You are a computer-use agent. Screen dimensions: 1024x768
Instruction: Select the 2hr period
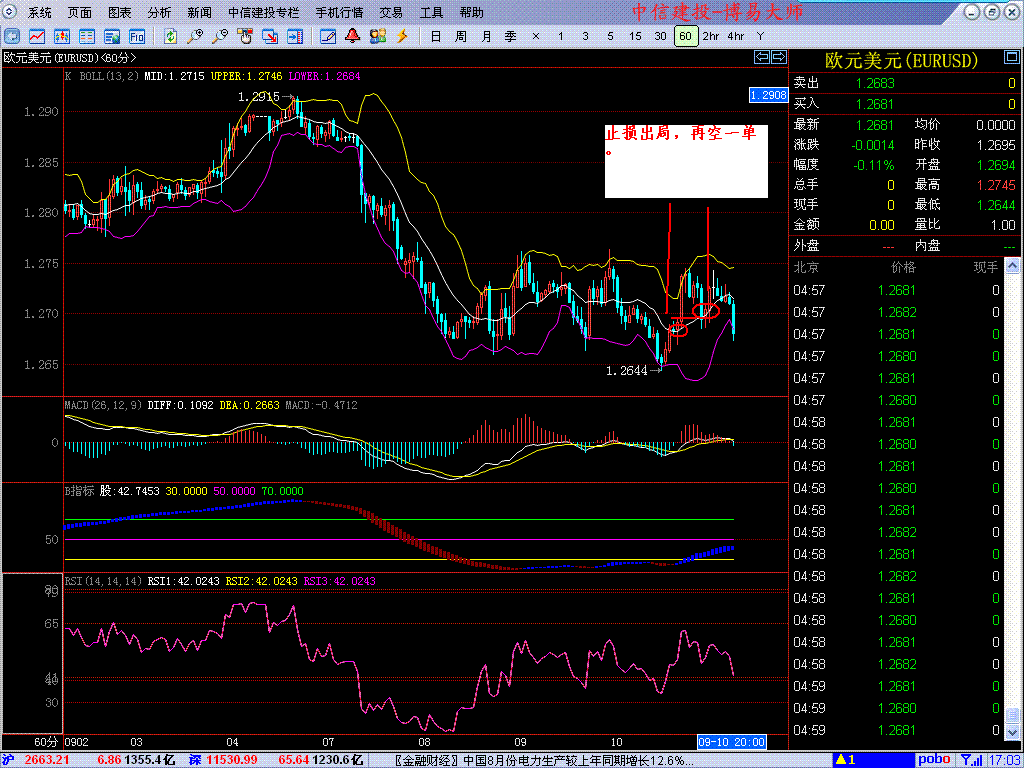(711, 37)
